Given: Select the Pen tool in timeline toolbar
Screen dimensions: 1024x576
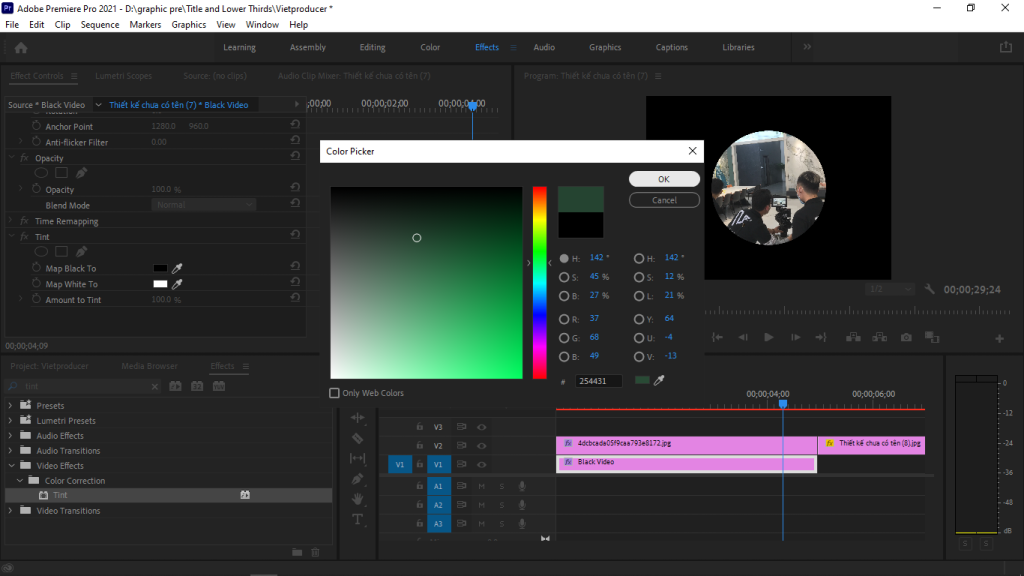Looking at the screenshot, I should click(359, 479).
